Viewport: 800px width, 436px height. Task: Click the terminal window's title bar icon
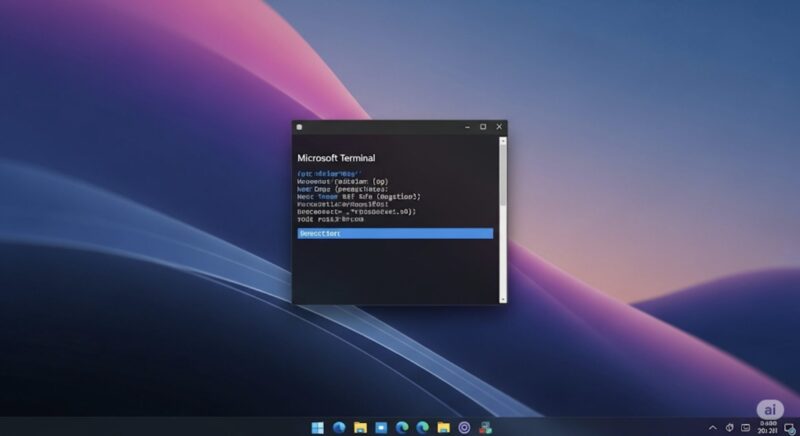pyautogui.click(x=299, y=127)
